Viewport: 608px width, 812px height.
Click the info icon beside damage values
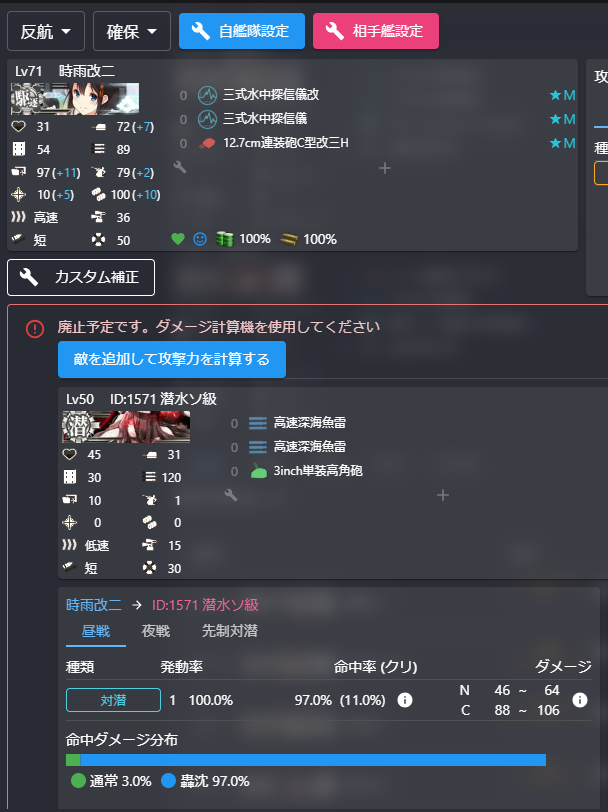[580, 700]
